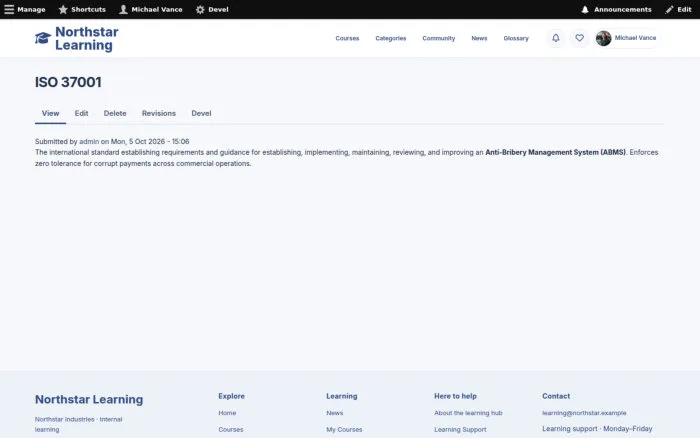Open the Devel tab under title

[201, 113]
